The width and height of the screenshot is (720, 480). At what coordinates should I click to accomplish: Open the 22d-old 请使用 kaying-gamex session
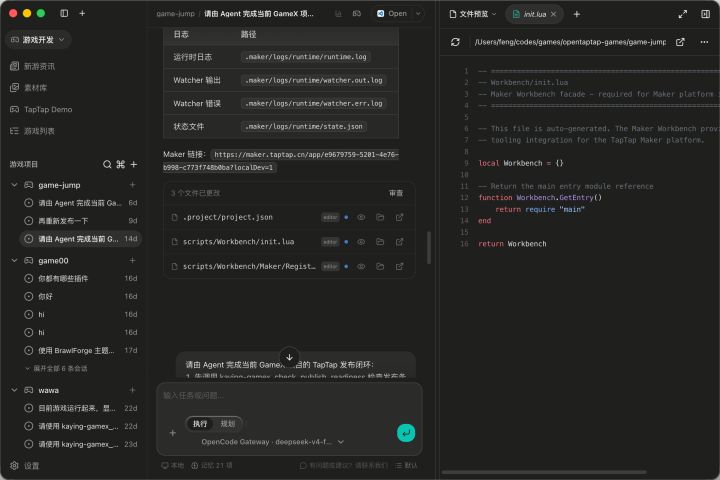(81, 426)
